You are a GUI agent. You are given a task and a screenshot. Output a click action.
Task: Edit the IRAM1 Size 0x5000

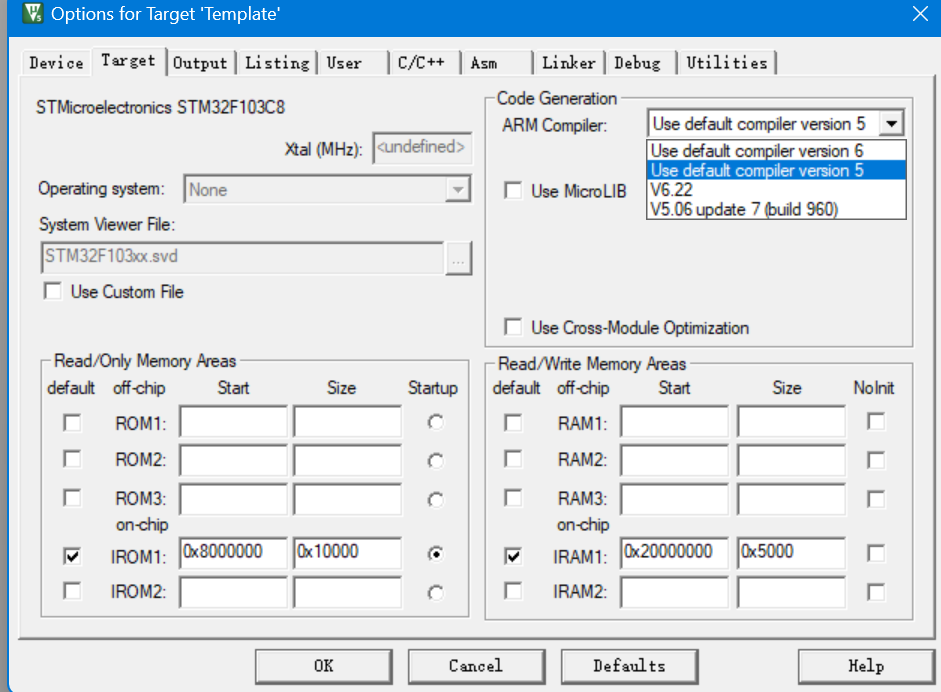click(792, 552)
